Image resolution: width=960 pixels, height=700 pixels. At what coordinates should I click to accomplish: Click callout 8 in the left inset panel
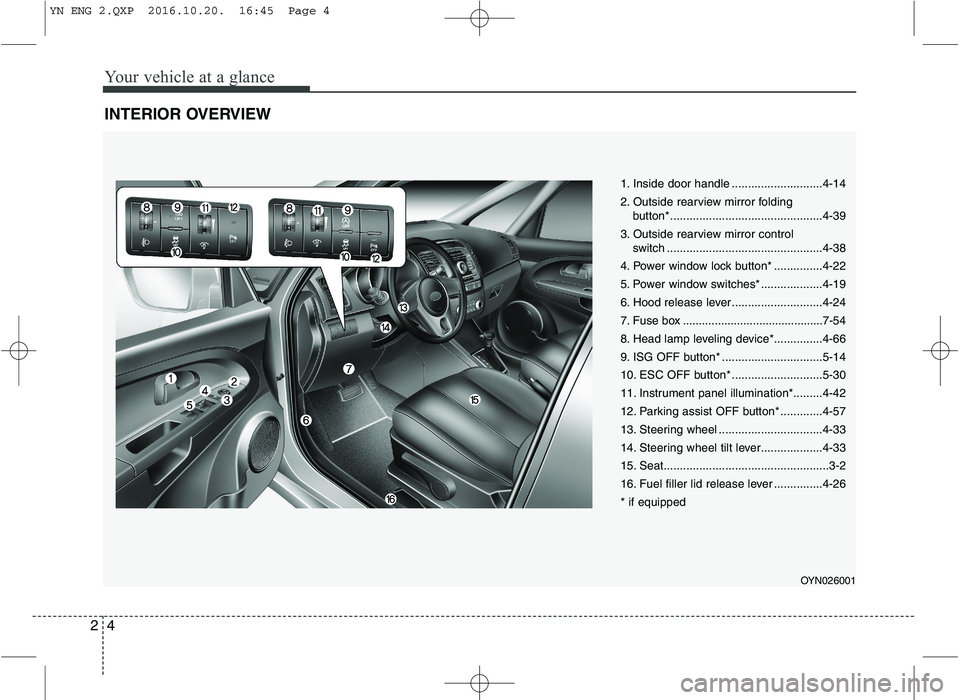coord(146,208)
